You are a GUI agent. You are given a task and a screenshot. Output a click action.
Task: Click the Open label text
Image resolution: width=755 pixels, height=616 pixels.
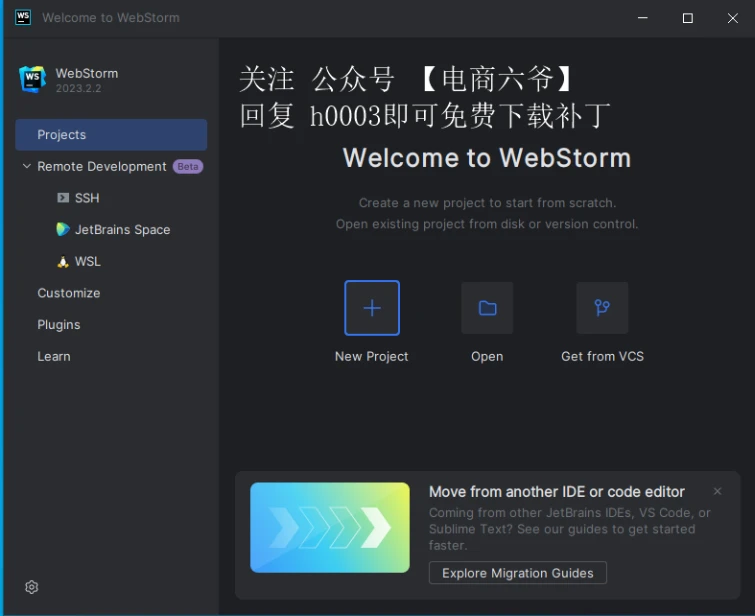487,357
